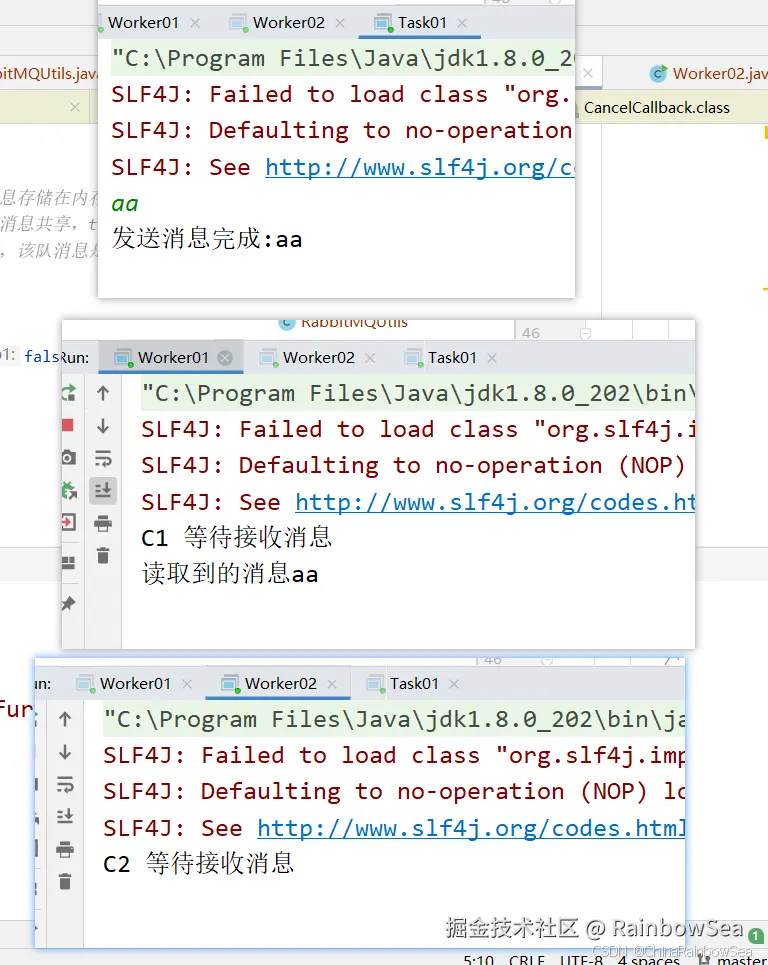768x965 pixels.
Task: Click the restore layout bug icon
Action: [x=69, y=491]
